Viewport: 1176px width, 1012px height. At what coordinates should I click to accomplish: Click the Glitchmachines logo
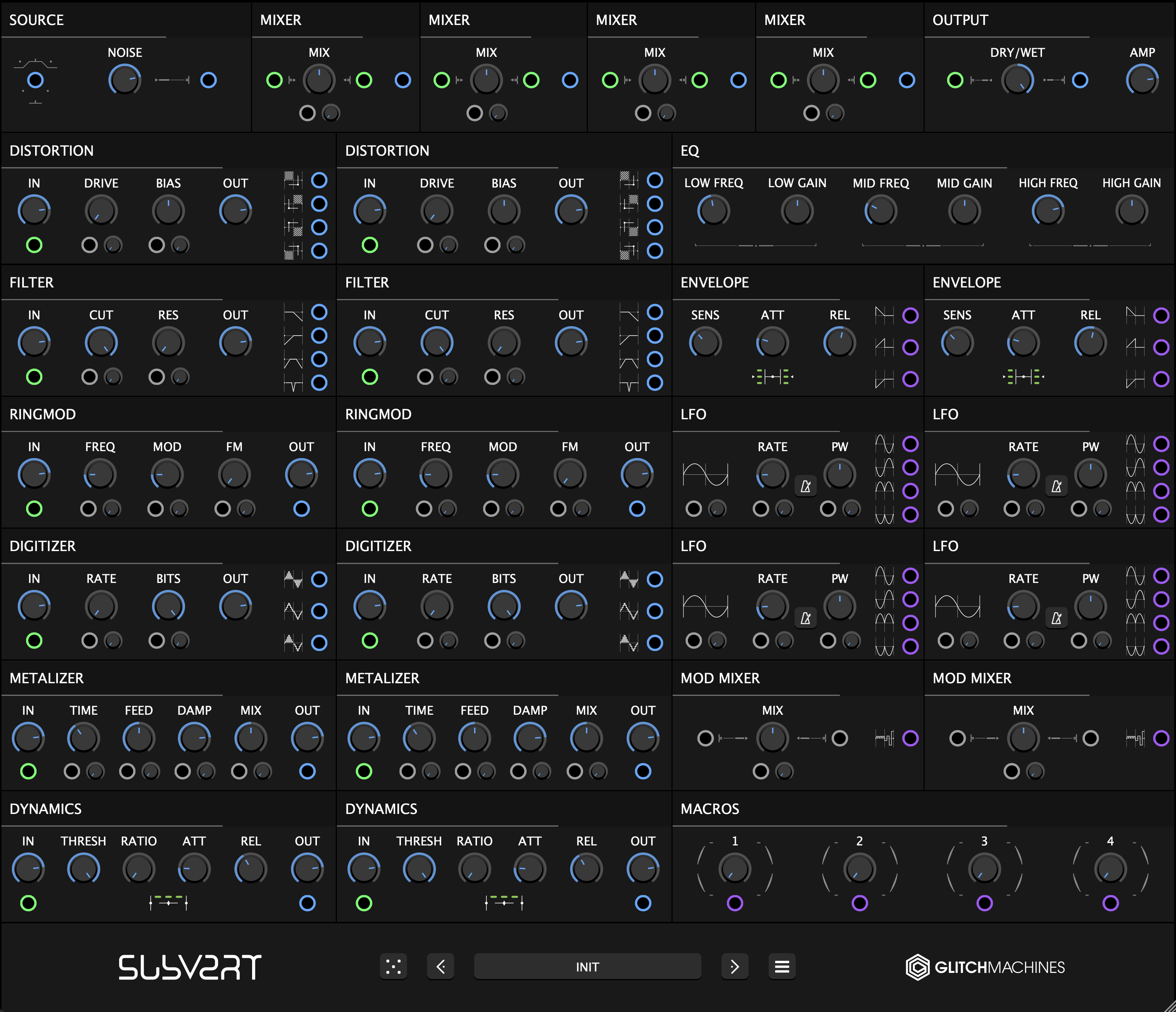click(x=985, y=967)
